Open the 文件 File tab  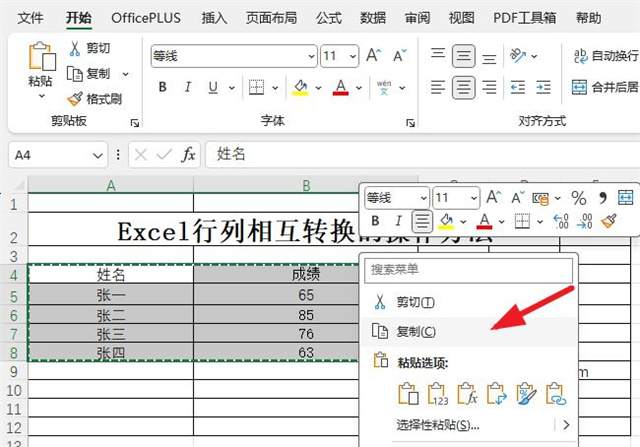31,18
